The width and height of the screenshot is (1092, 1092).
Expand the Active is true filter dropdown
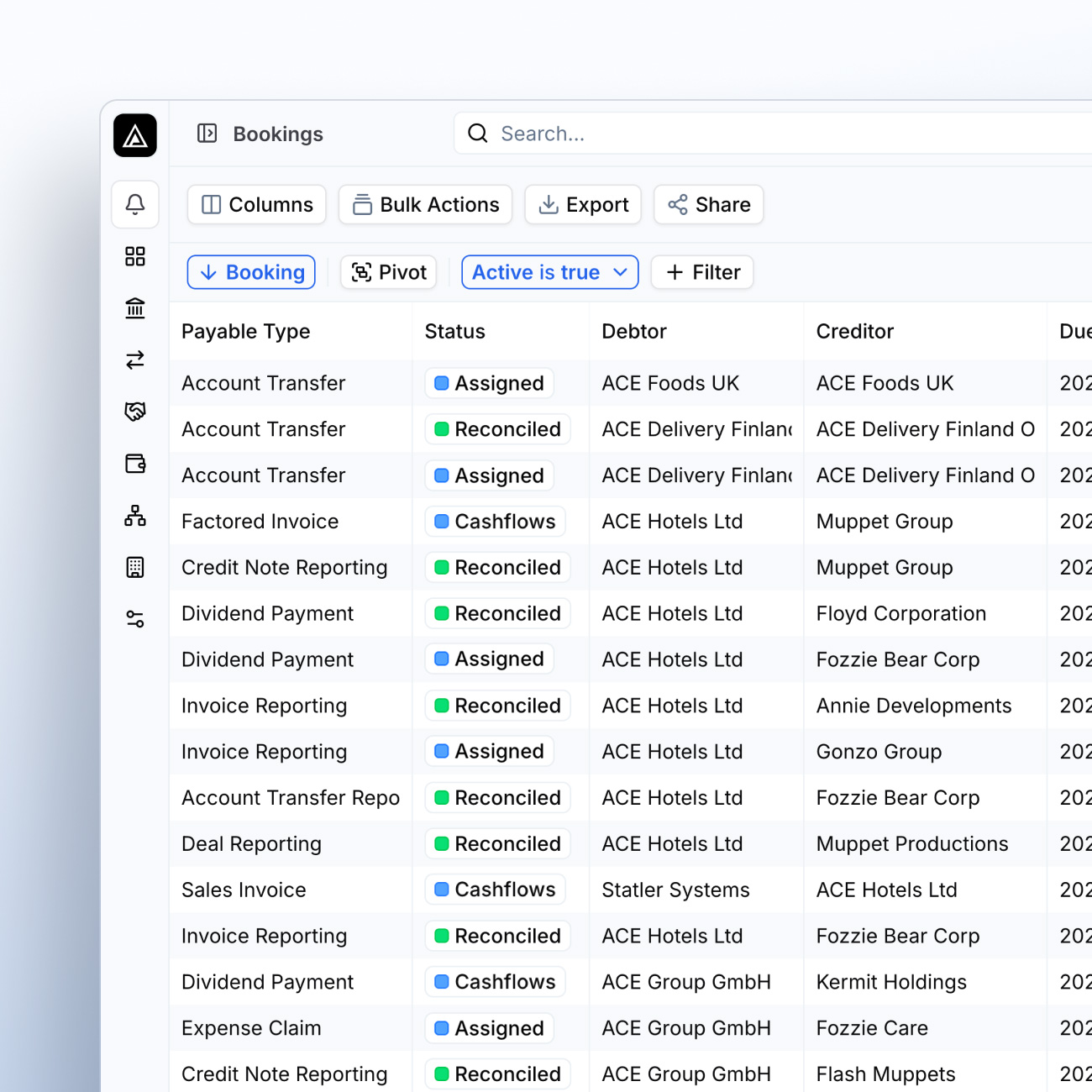tap(549, 272)
